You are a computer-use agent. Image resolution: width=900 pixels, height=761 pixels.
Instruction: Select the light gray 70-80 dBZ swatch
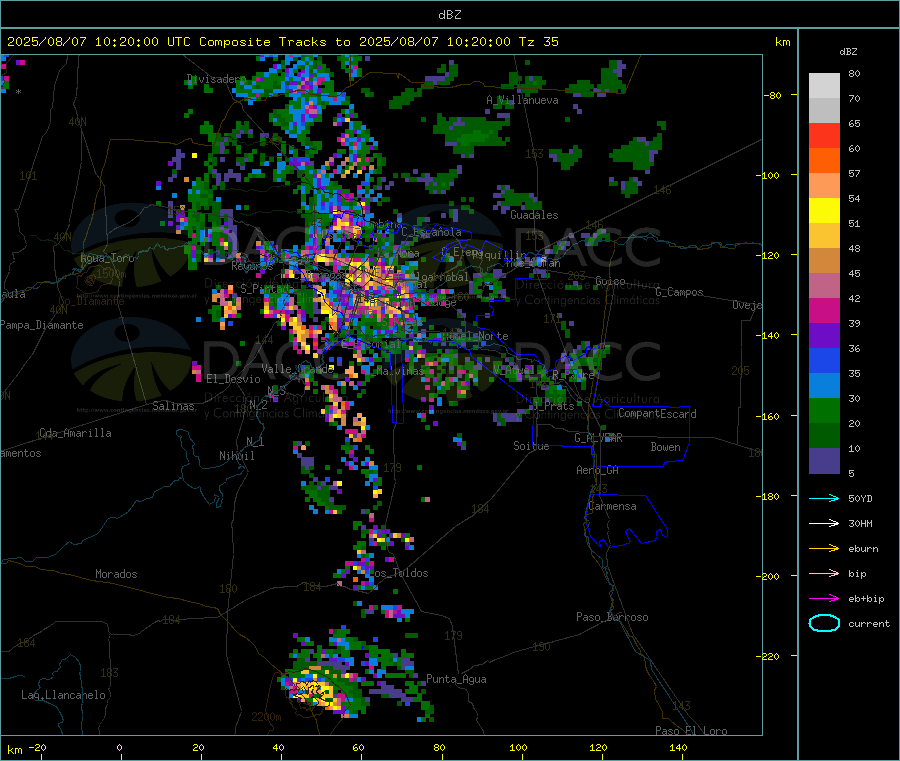point(824,86)
